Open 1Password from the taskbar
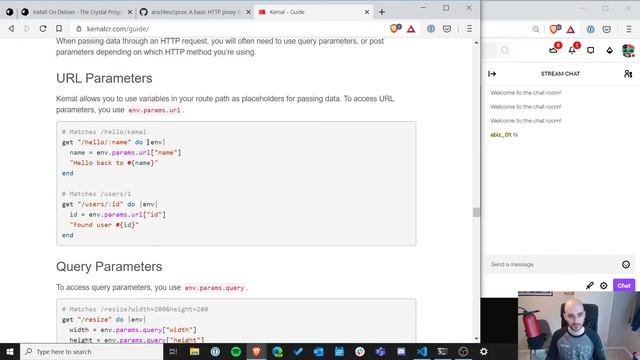Viewport: 640px width, 360px height. [x=215, y=351]
